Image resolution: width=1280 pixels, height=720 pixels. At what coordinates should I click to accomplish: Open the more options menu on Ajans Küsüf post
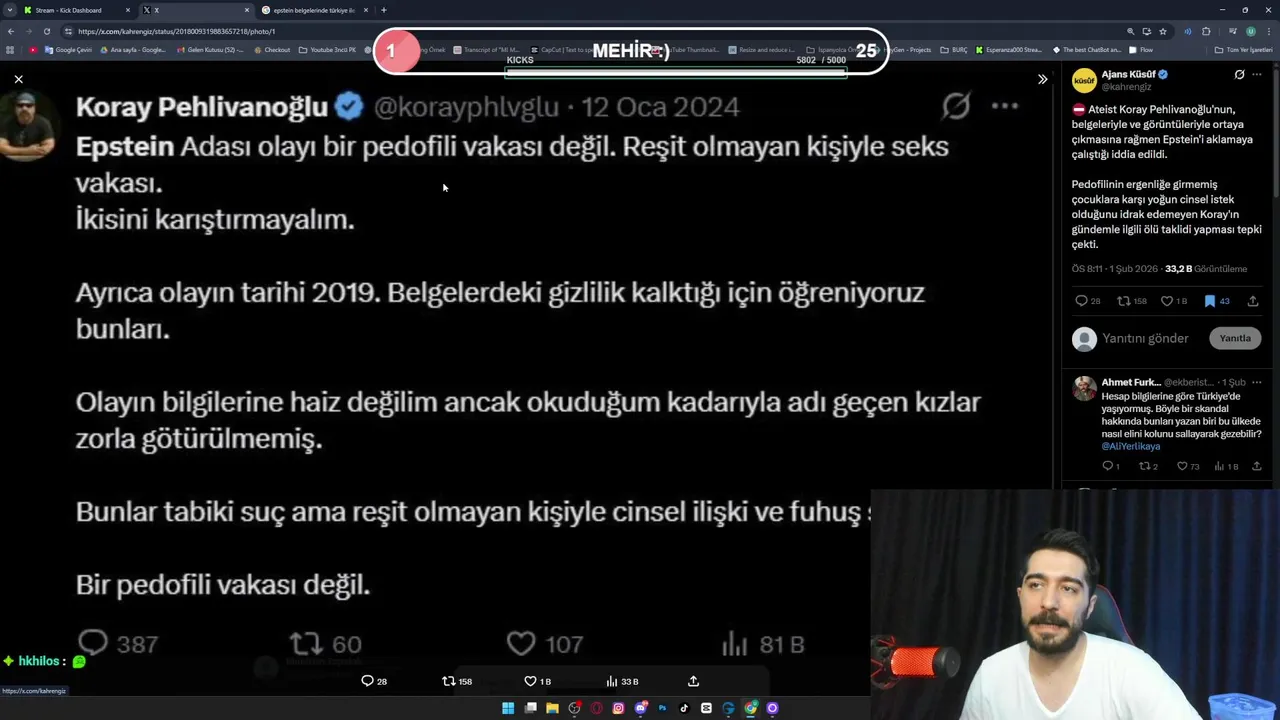coord(1257,75)
